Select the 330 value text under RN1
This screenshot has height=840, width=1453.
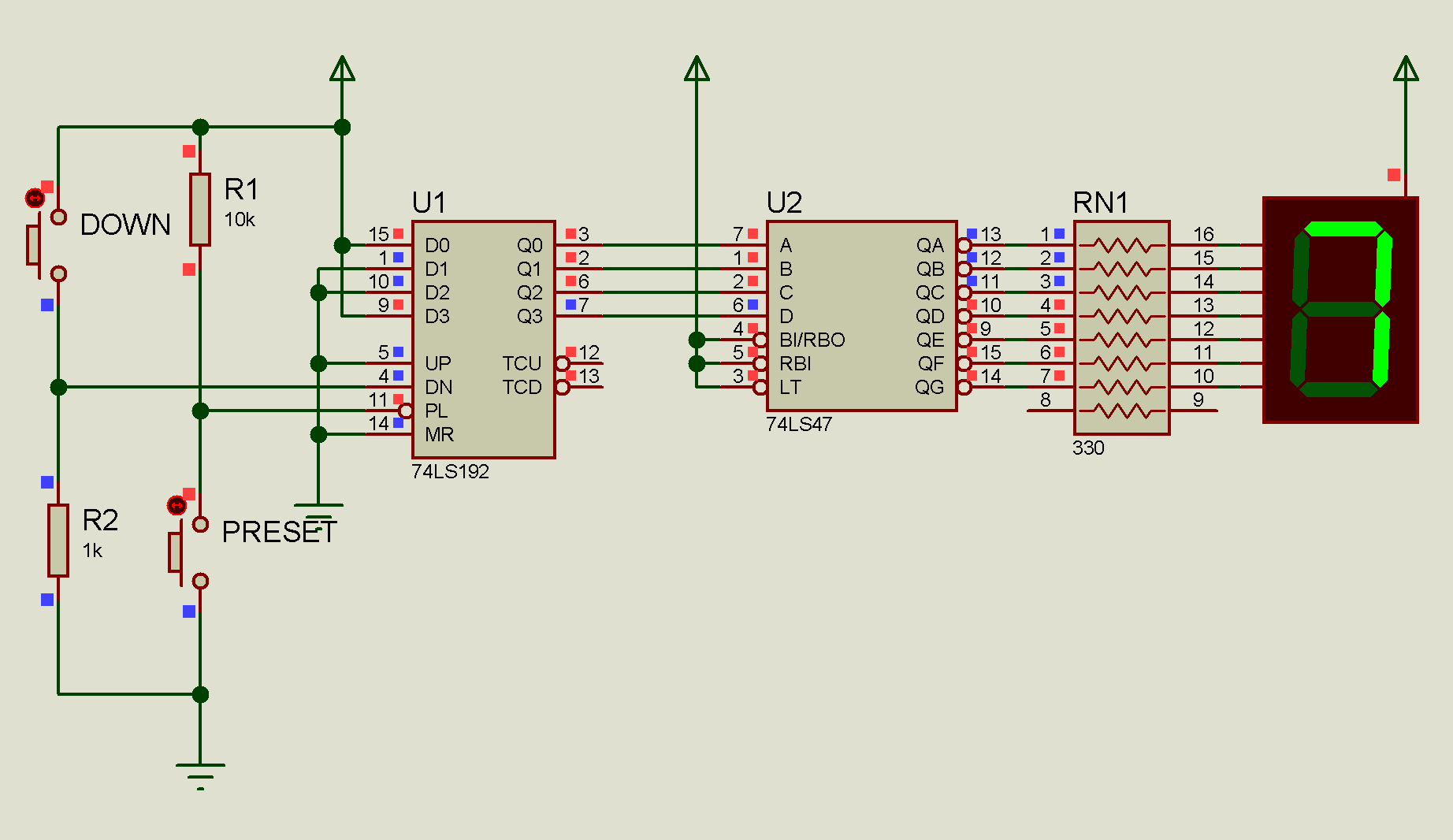tap(1088, 448)
